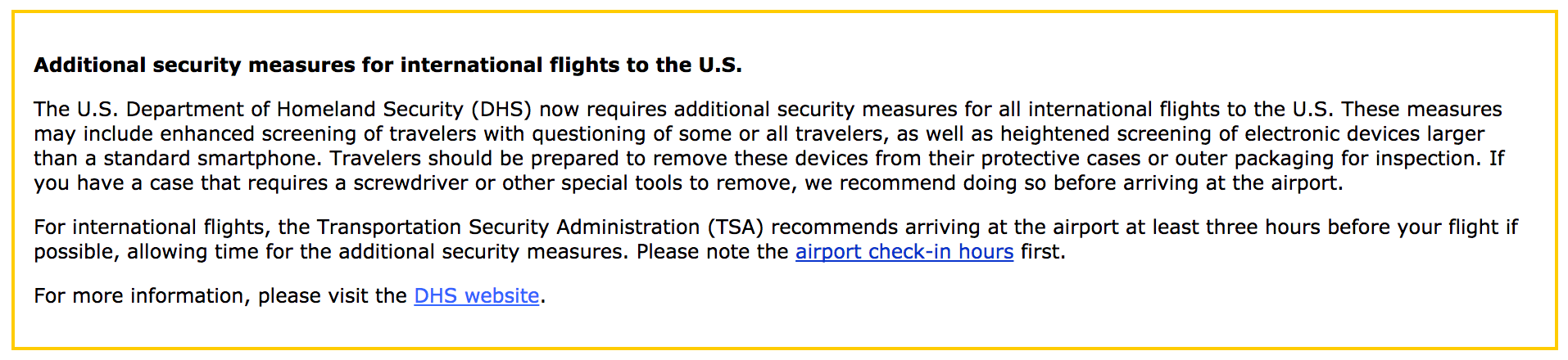The height and width of the screenshot is (360, 1568).
Task: Click the phrase 'For more information'
Action: [140, 296]
